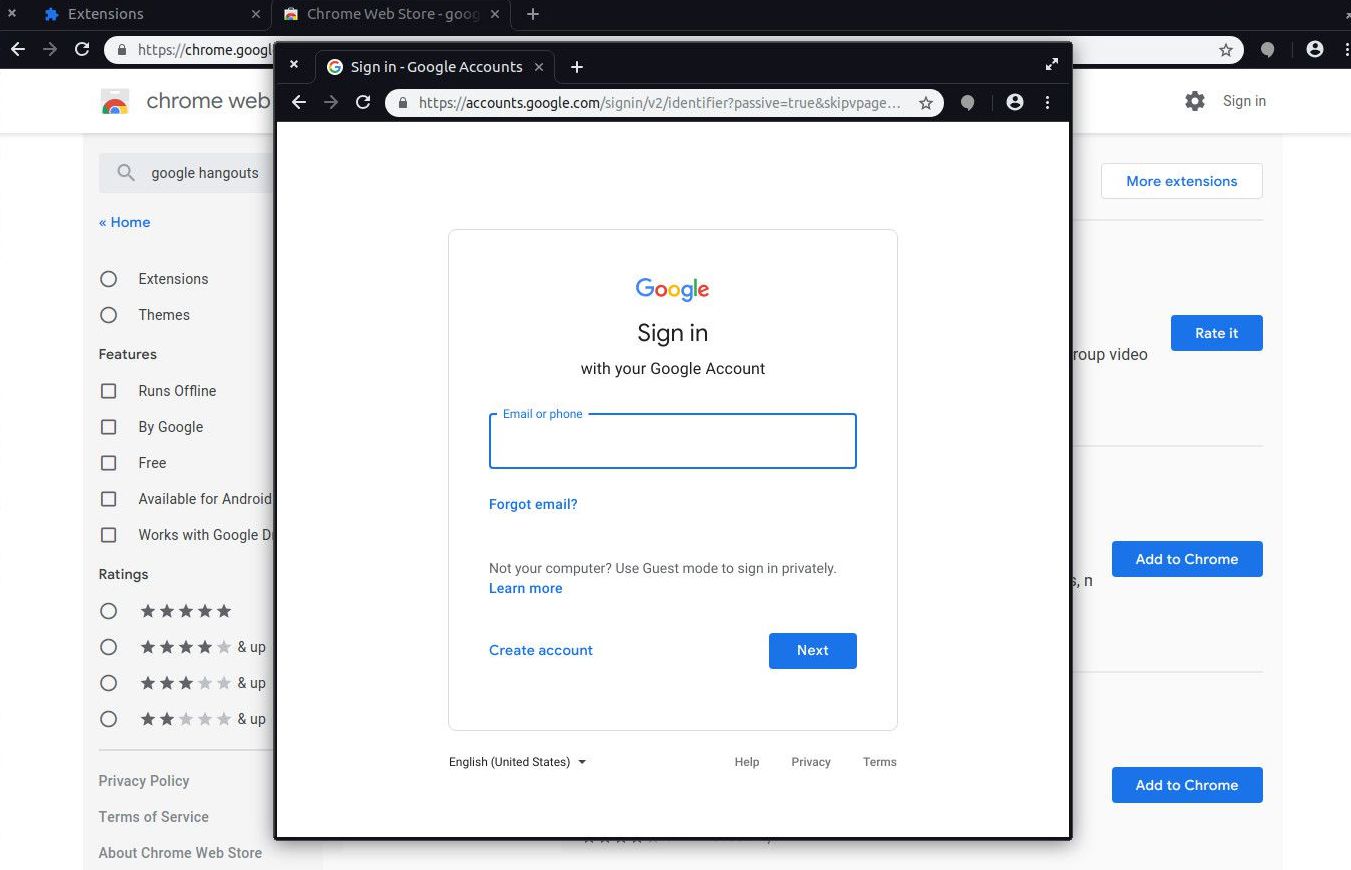Open Terms of Service sidebar link
This screenshot has height=870, width=1351.
tap(153, 817)
